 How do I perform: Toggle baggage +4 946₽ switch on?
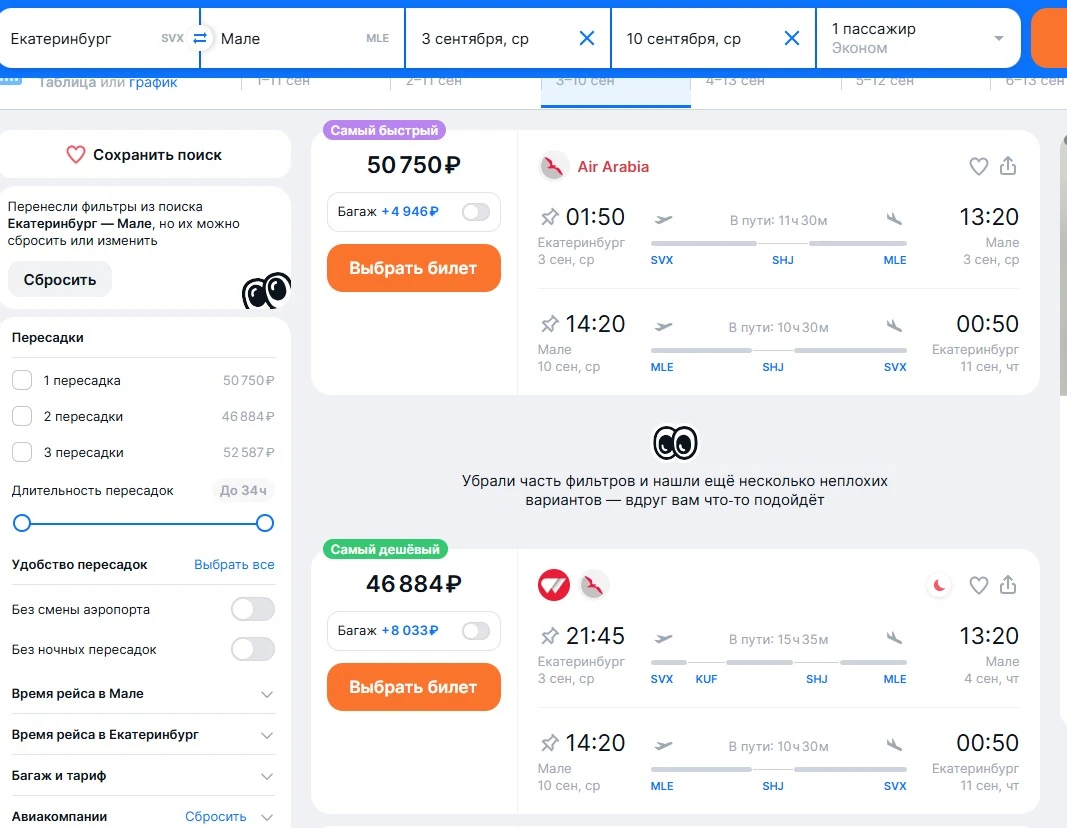476,212
